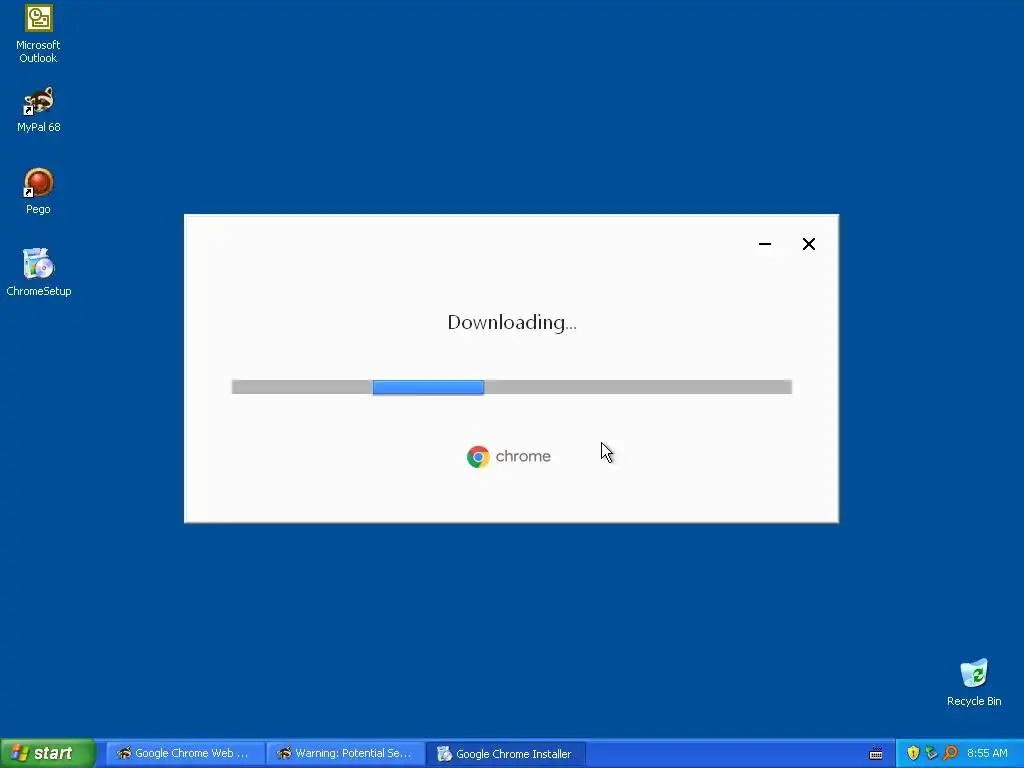The image size is (1024, 768).
Task: Select the Pego desktop shortcut
Action: pyautogui.click(x=39, y=191)
